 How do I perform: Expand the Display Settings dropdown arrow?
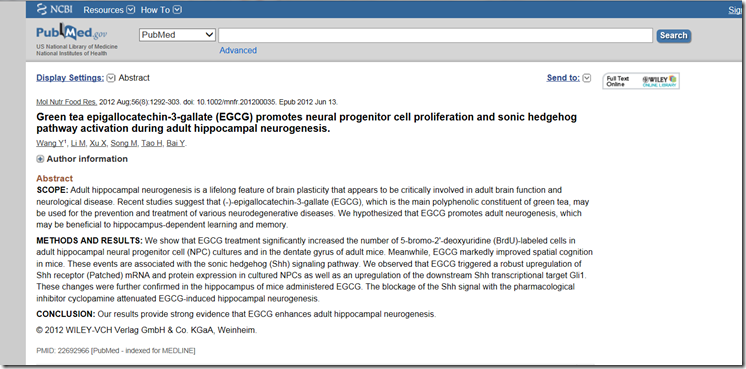[111, 78]
